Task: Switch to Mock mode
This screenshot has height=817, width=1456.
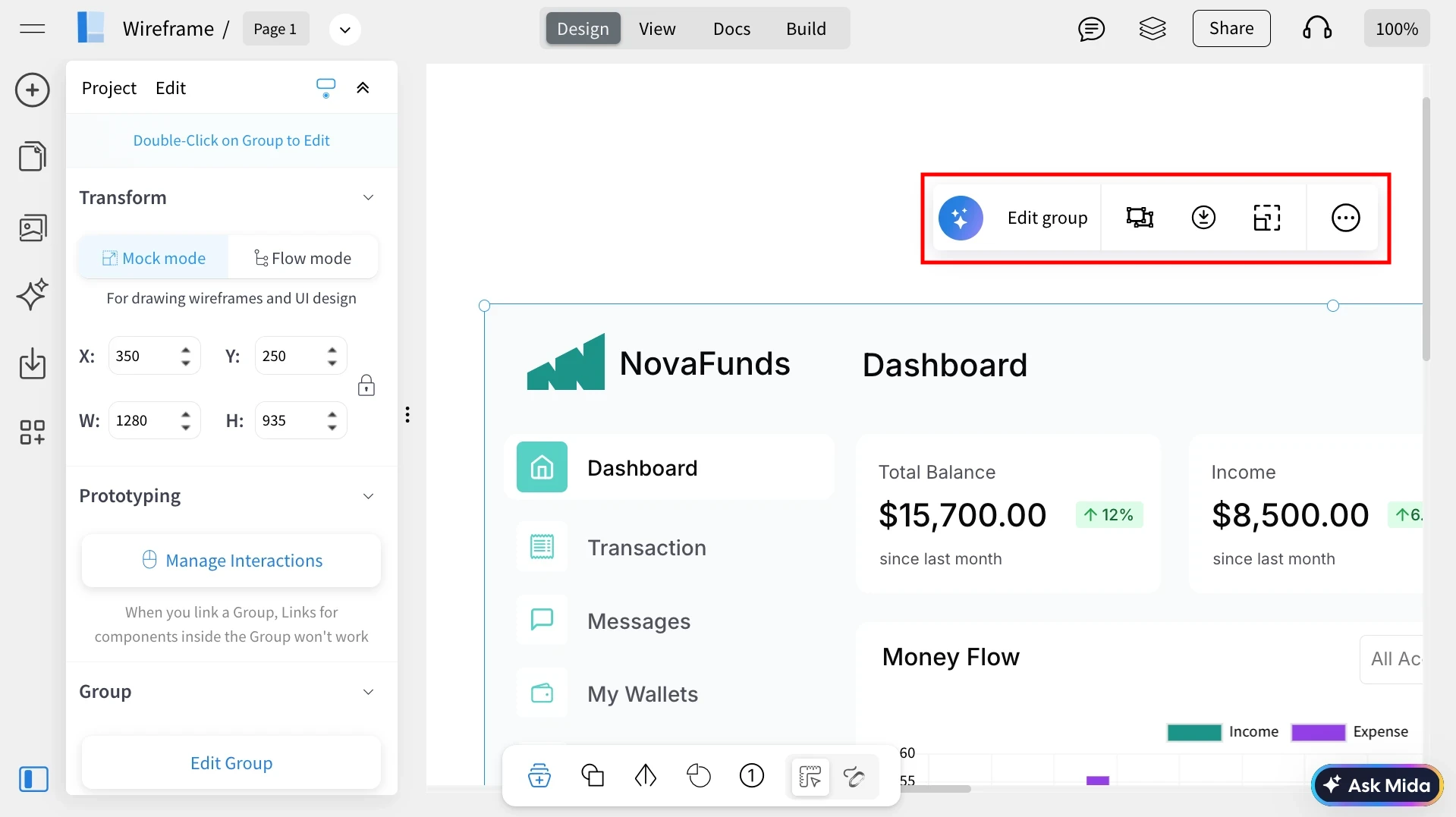Action: tap(154, 259)
